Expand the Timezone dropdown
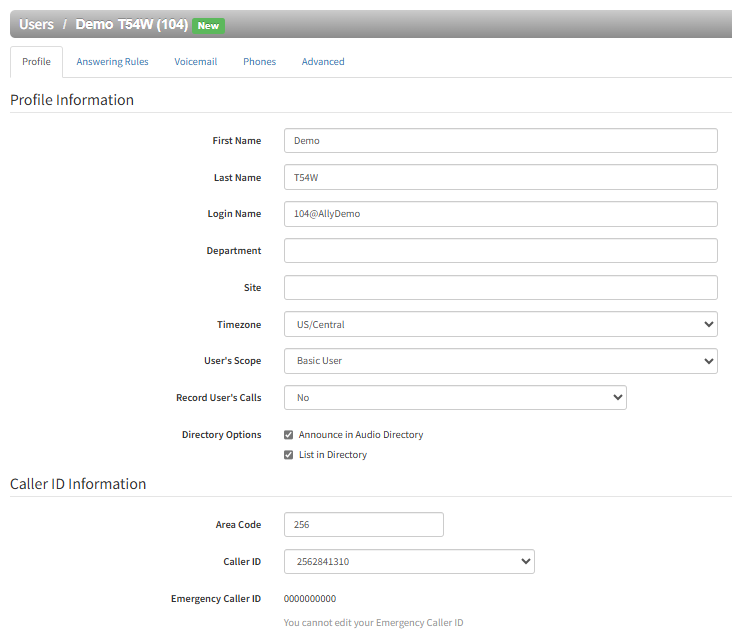This screenshot has height=634, width=732. (x=500, y=324)
